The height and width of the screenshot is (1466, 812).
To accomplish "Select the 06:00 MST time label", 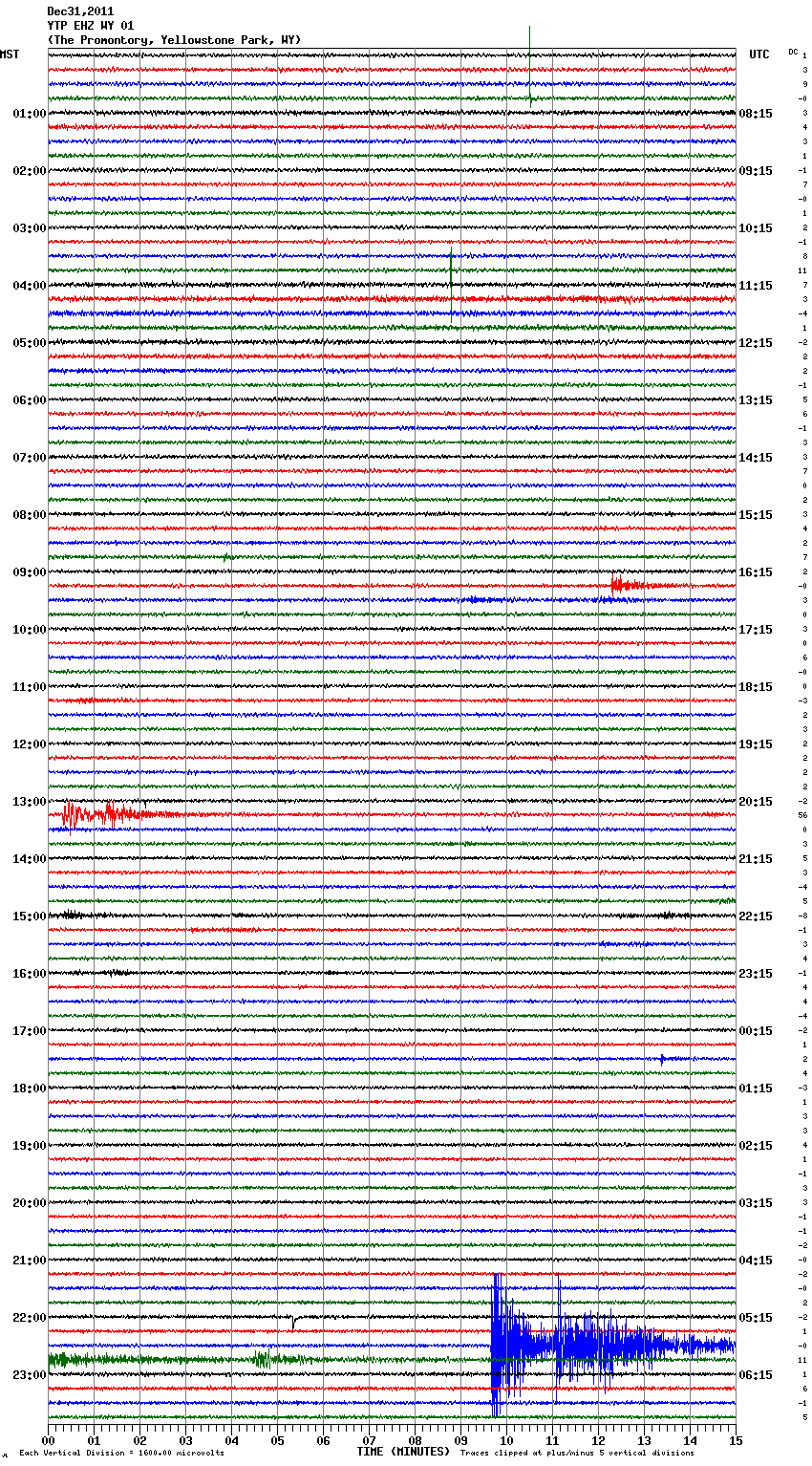I will 30,400.
